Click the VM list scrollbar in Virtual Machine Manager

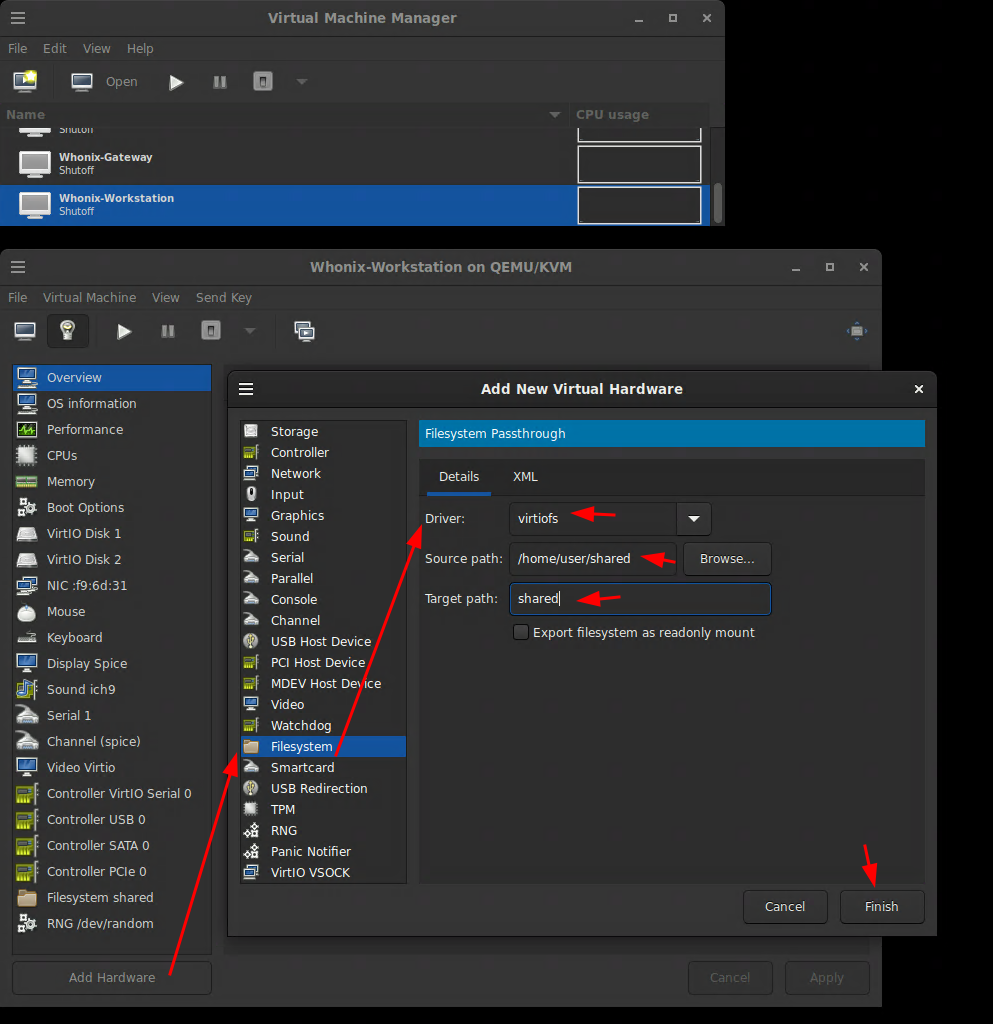[717, 202]
